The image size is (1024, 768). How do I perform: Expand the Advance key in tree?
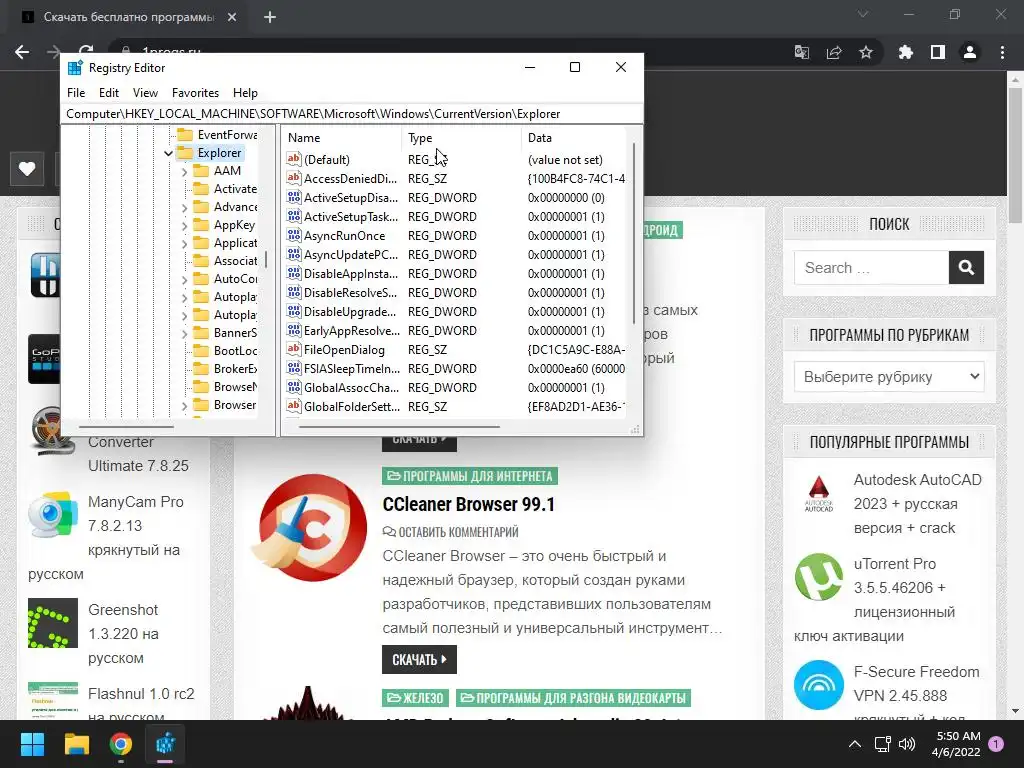pyautogui.click(x=184, y=208)
